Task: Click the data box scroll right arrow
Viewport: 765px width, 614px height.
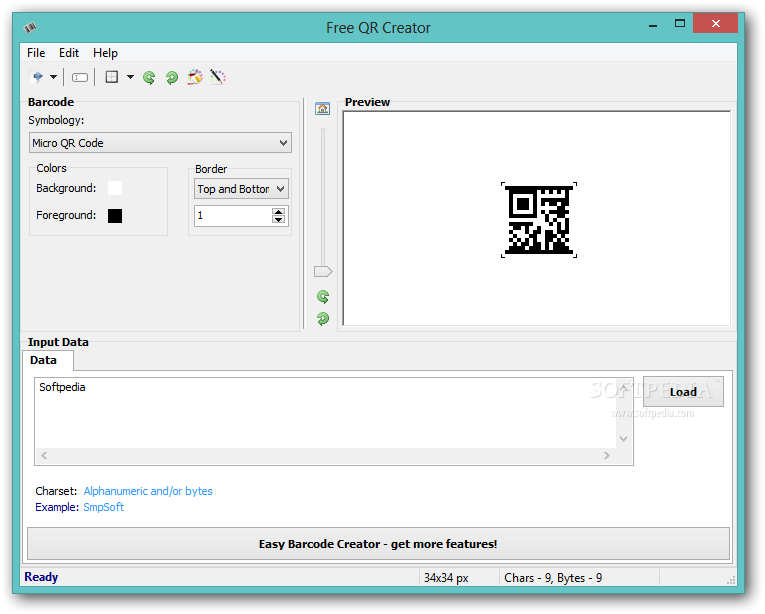Action: point(607,455)
